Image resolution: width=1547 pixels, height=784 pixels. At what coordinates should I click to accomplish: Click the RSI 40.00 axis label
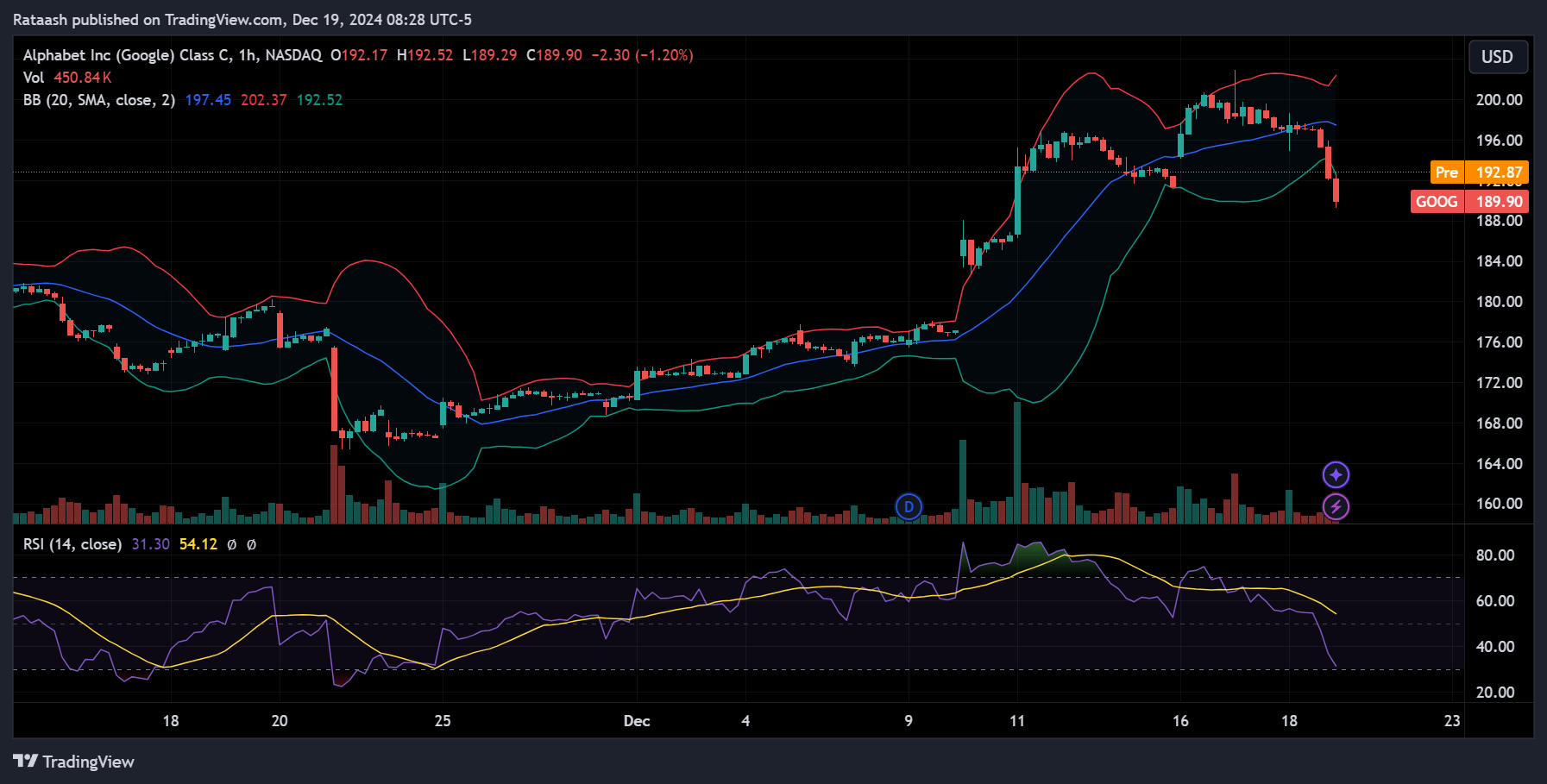1495,647
